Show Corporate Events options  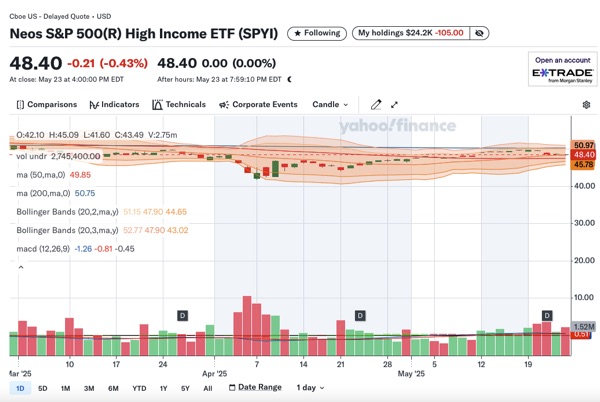click(x=257, y=104)
